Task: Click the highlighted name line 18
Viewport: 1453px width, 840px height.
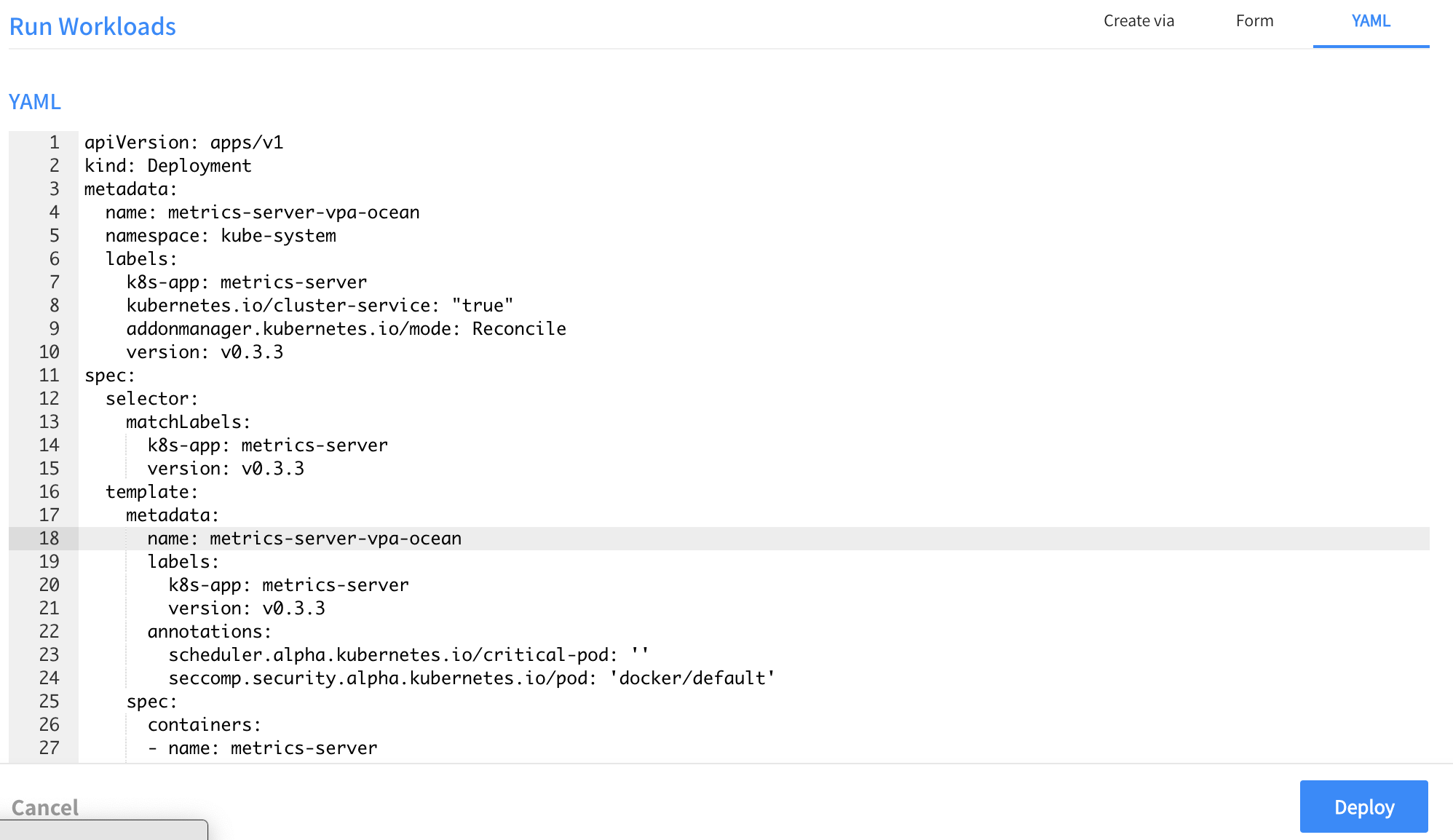Action: [x=304, y=539]
